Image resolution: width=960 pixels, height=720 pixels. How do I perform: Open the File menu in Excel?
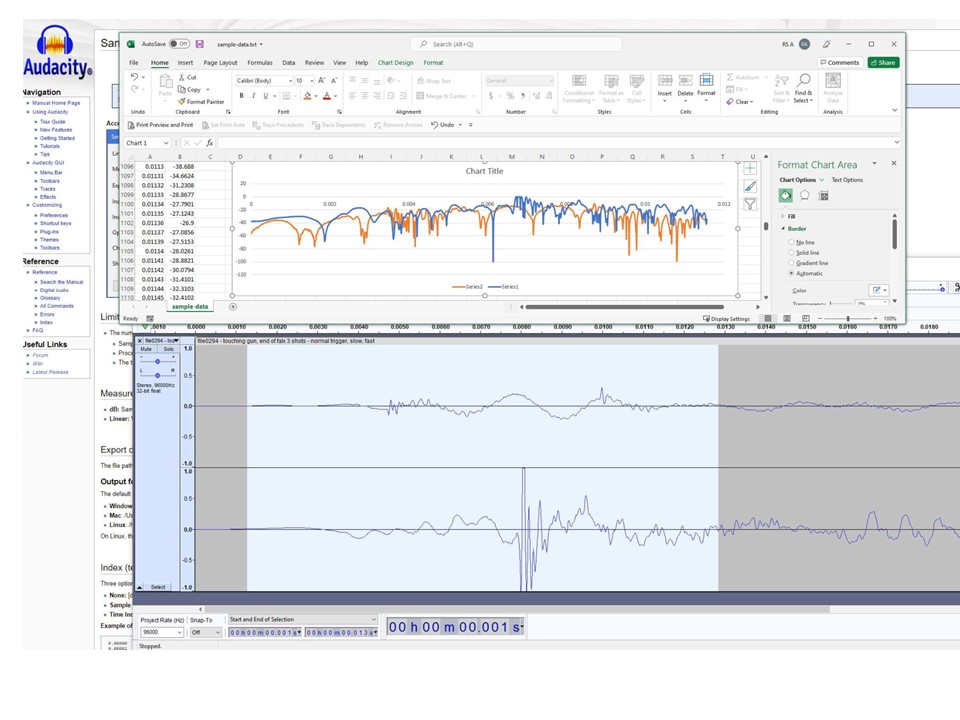coord(133,62)
